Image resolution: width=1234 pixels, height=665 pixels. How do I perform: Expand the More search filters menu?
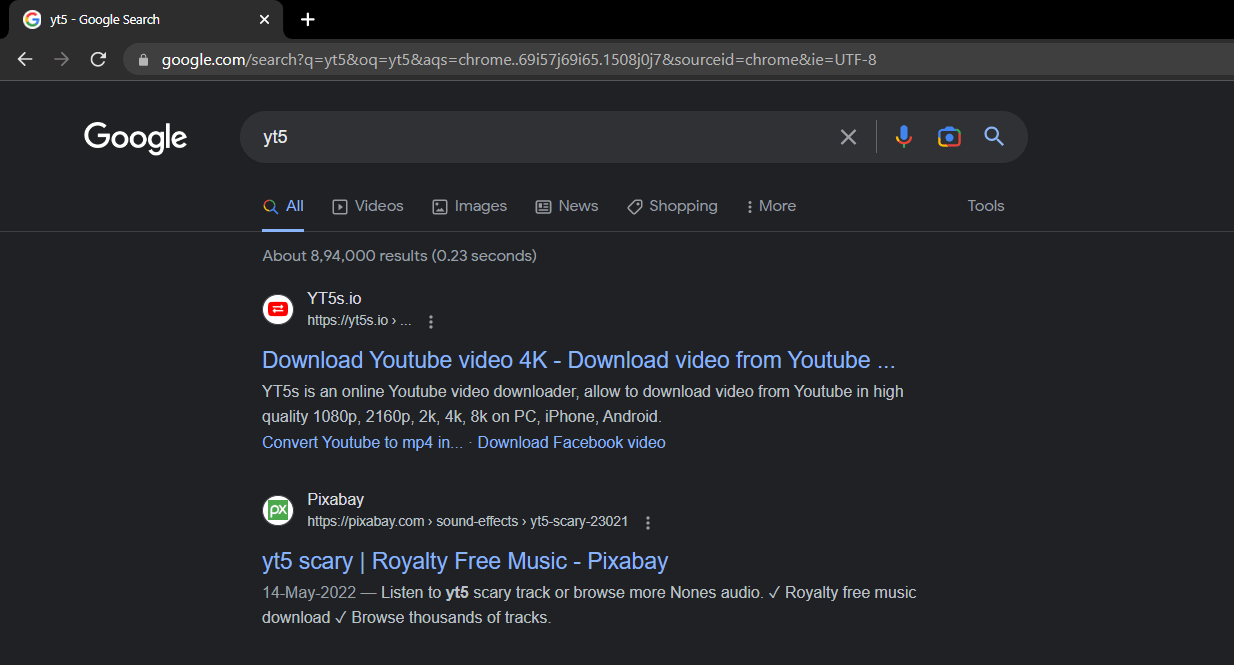[x=771, y=206]
